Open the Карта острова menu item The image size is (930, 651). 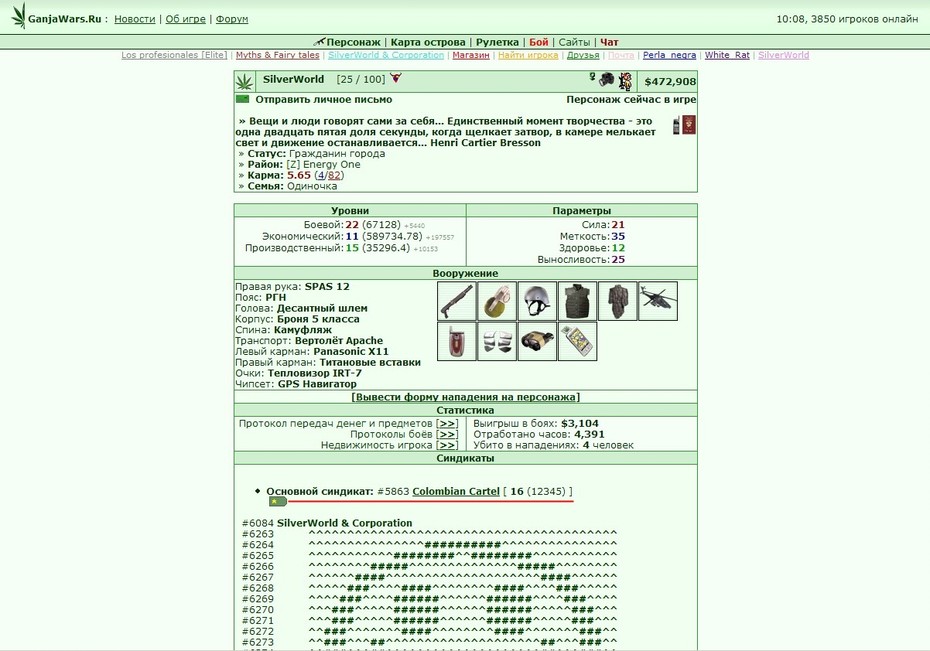tap(428, 42)
